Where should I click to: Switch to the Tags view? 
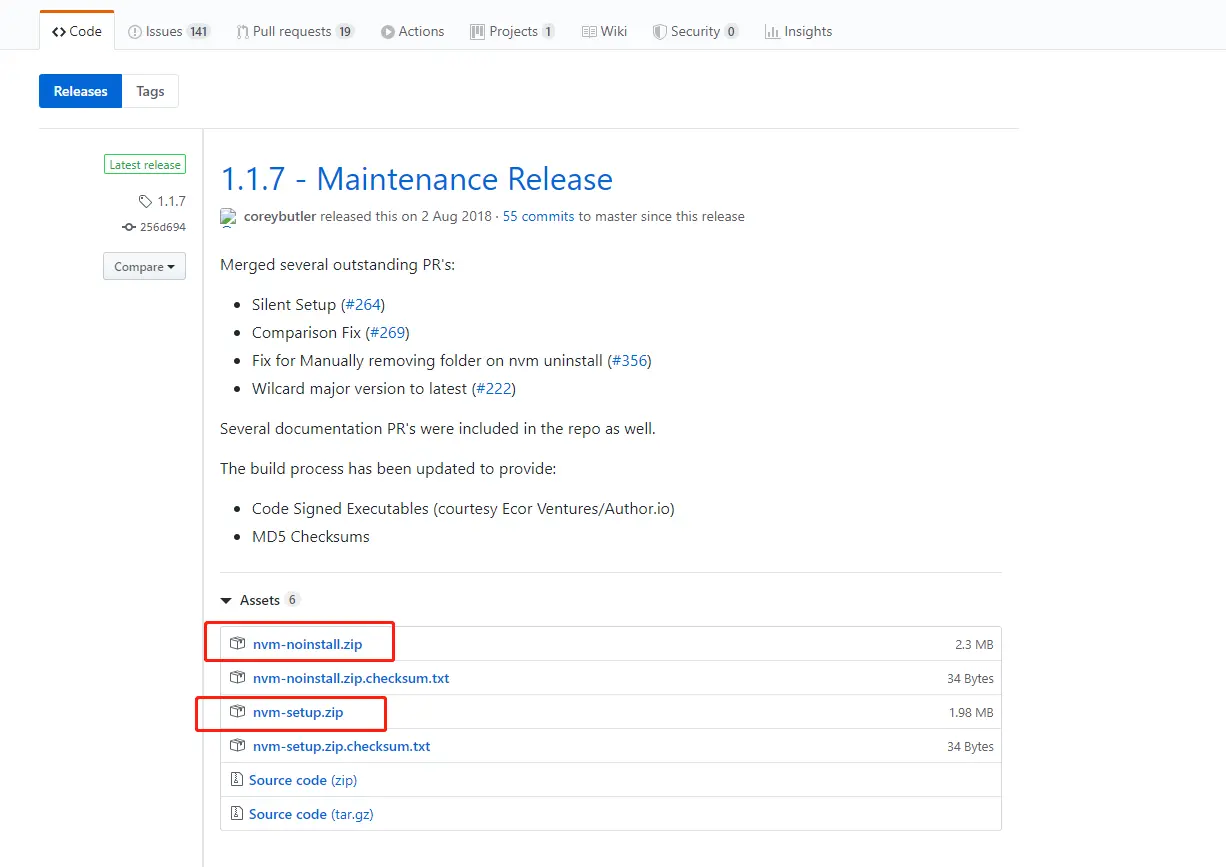click(x=150, y=91)
